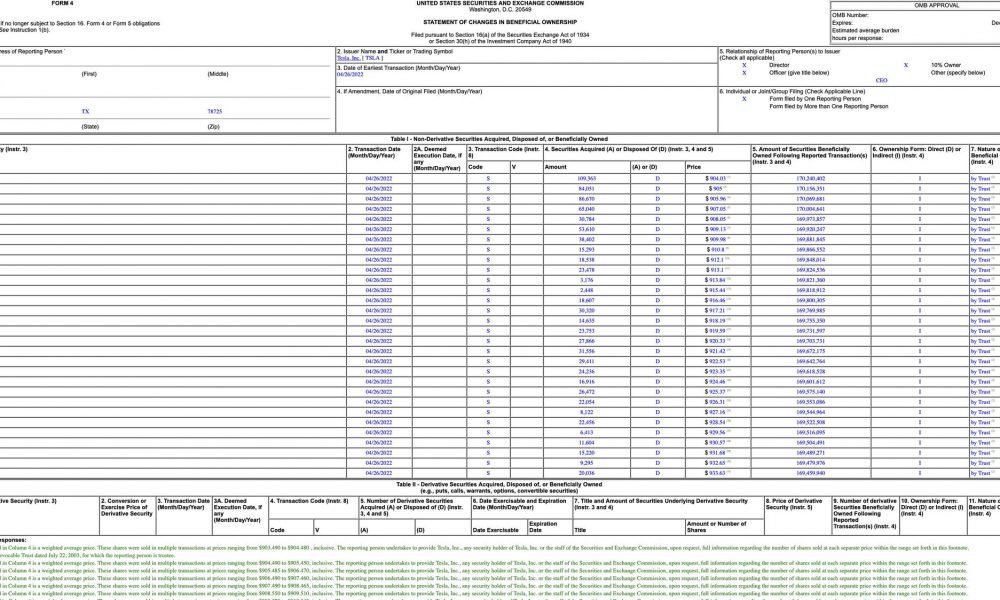This screenshot has height=600, width=1000.
Task: Click the amount 6,413
Action: click(x=586, y=432)
